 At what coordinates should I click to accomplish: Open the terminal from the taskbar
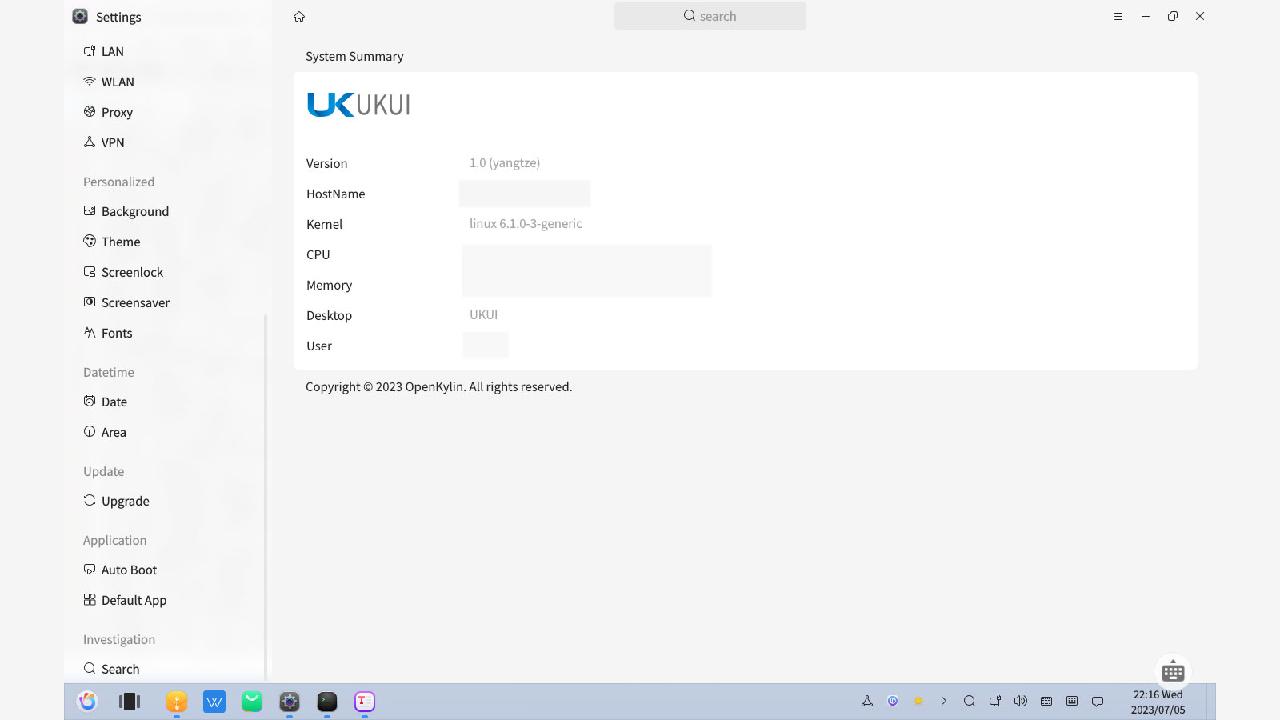tap(327, 702)
